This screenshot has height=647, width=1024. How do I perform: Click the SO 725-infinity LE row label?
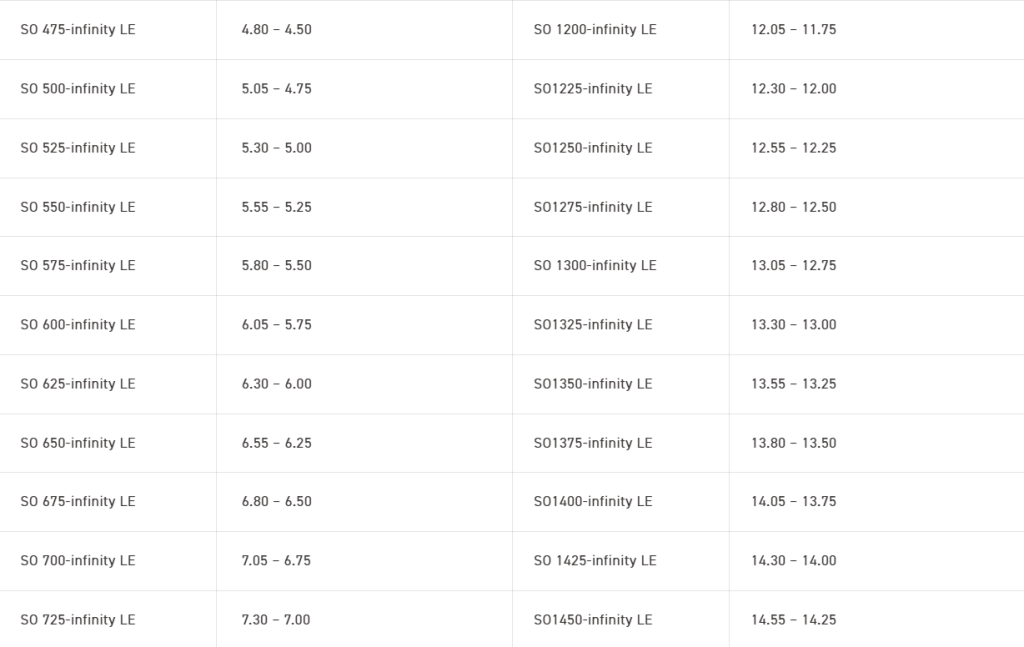(x=78, y=620)
